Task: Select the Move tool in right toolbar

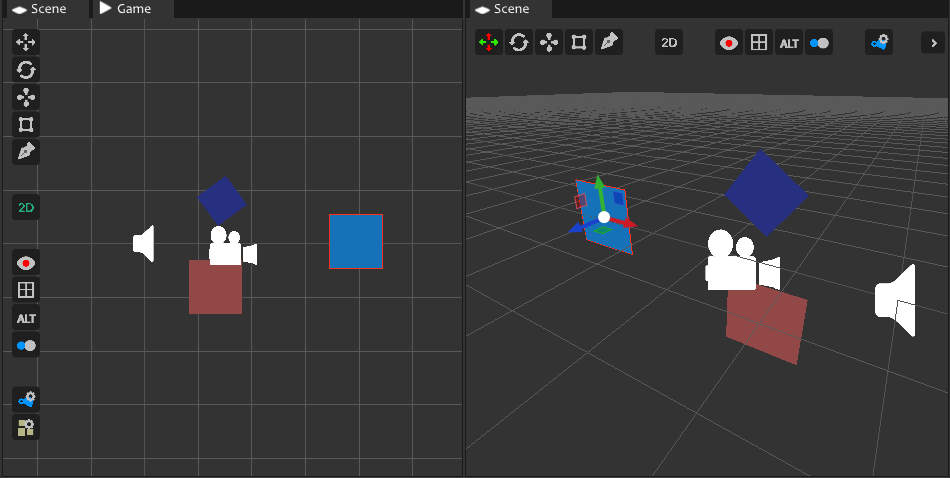Action: coord(488,42)
